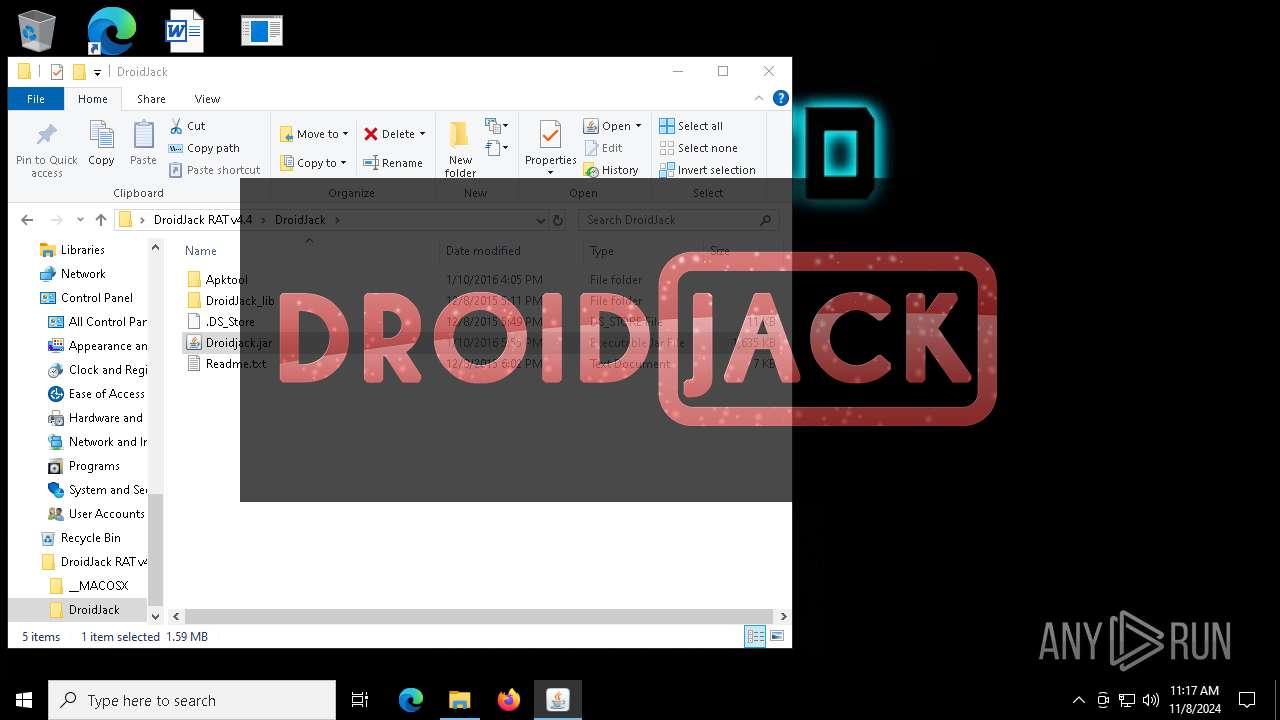This screenshot has width=1280, height=720.
Task: Select User Accounts in navigation pane
Action: [106, 514]
